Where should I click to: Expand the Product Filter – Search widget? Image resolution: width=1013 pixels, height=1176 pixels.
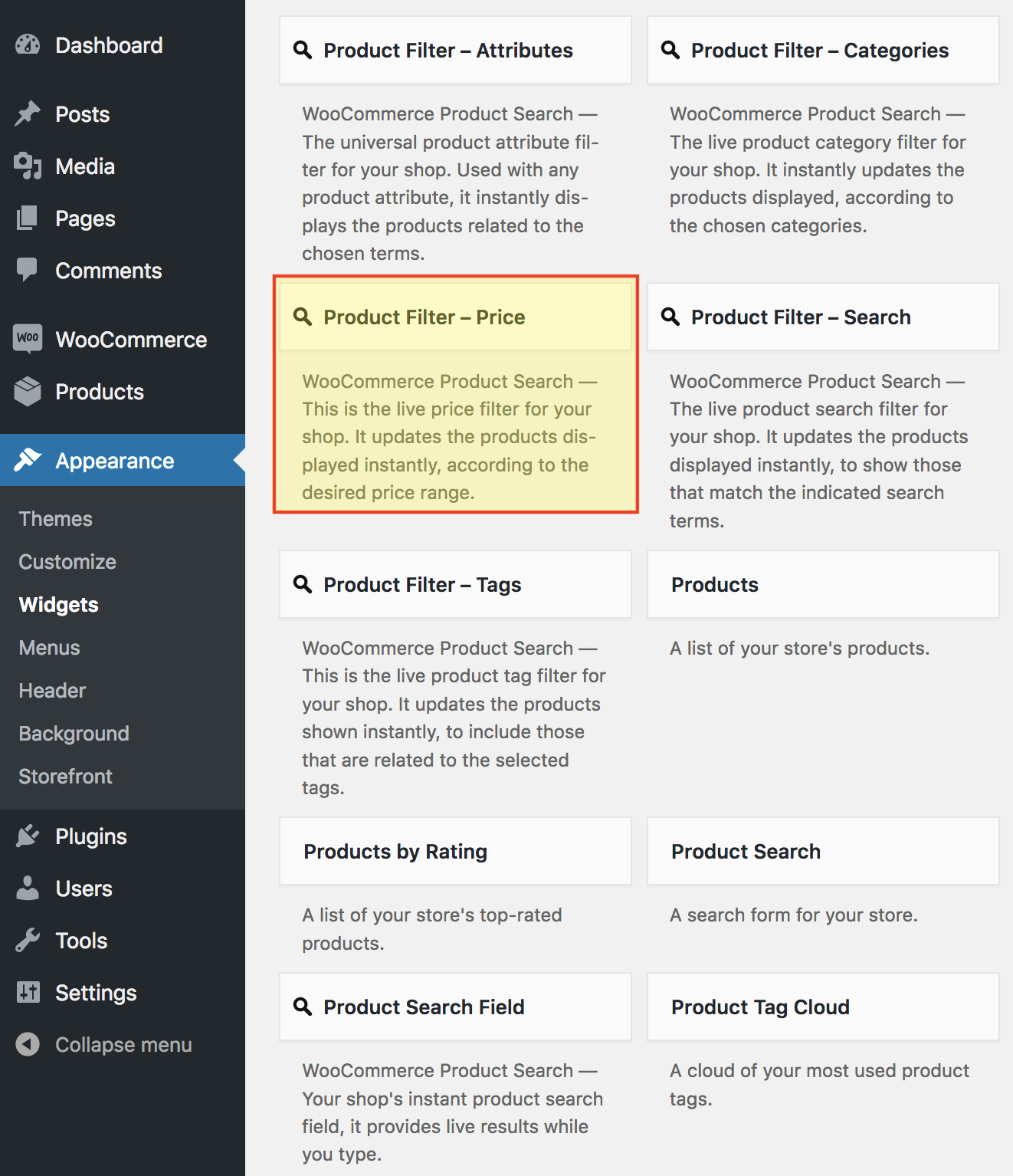tap(823, 317)
